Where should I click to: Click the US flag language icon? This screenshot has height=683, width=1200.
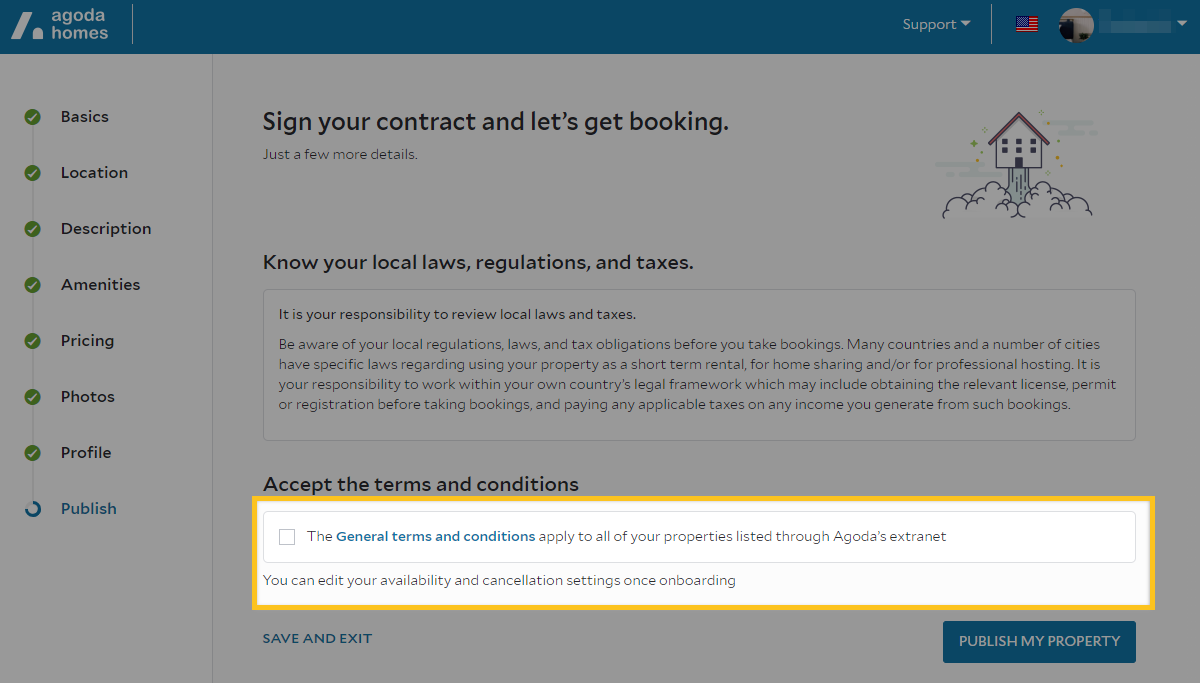point(1026,23)
